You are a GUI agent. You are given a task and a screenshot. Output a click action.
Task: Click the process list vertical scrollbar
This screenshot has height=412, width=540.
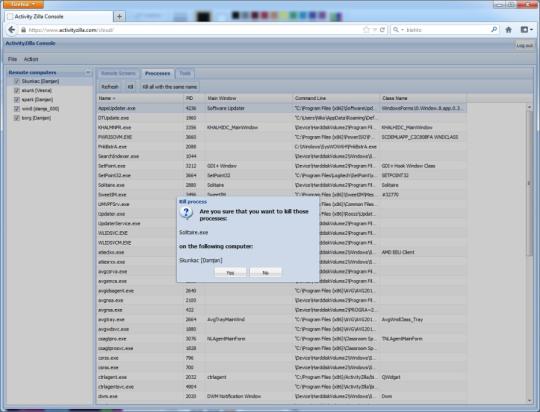[x=529, y=183]
